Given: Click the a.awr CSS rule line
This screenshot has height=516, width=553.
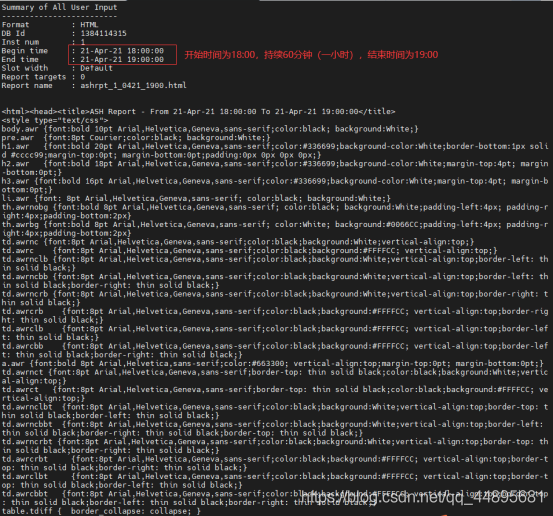Looking at the screenshot, I should (273, 364).
